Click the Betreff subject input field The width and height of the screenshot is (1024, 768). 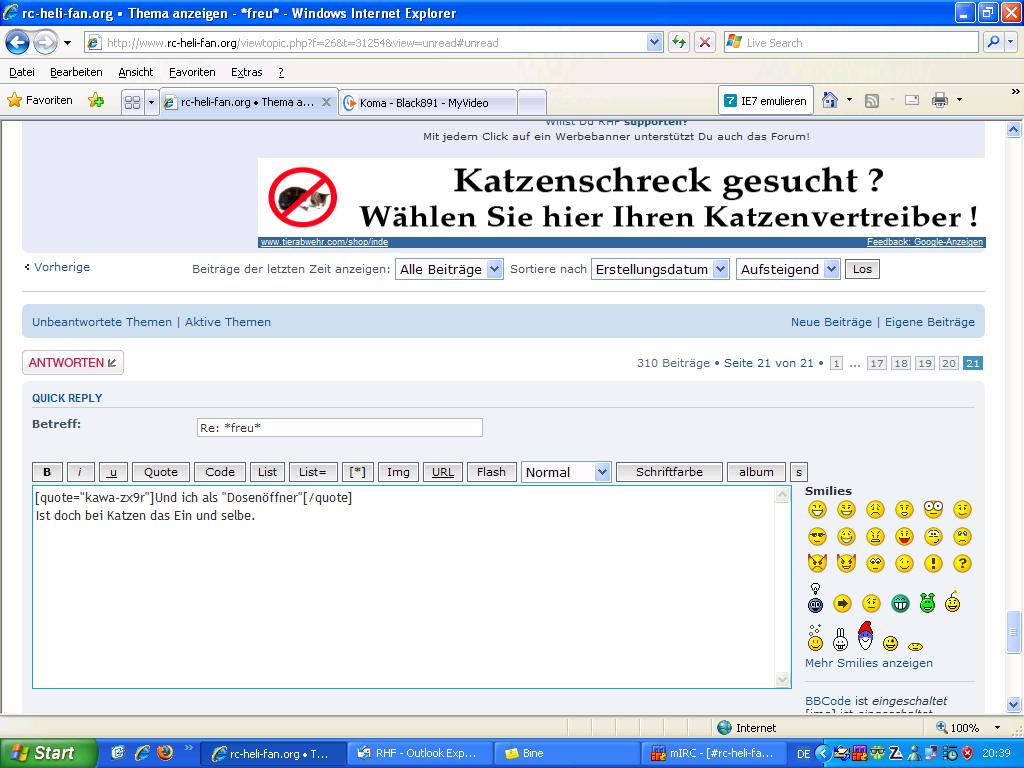point(340,428)
